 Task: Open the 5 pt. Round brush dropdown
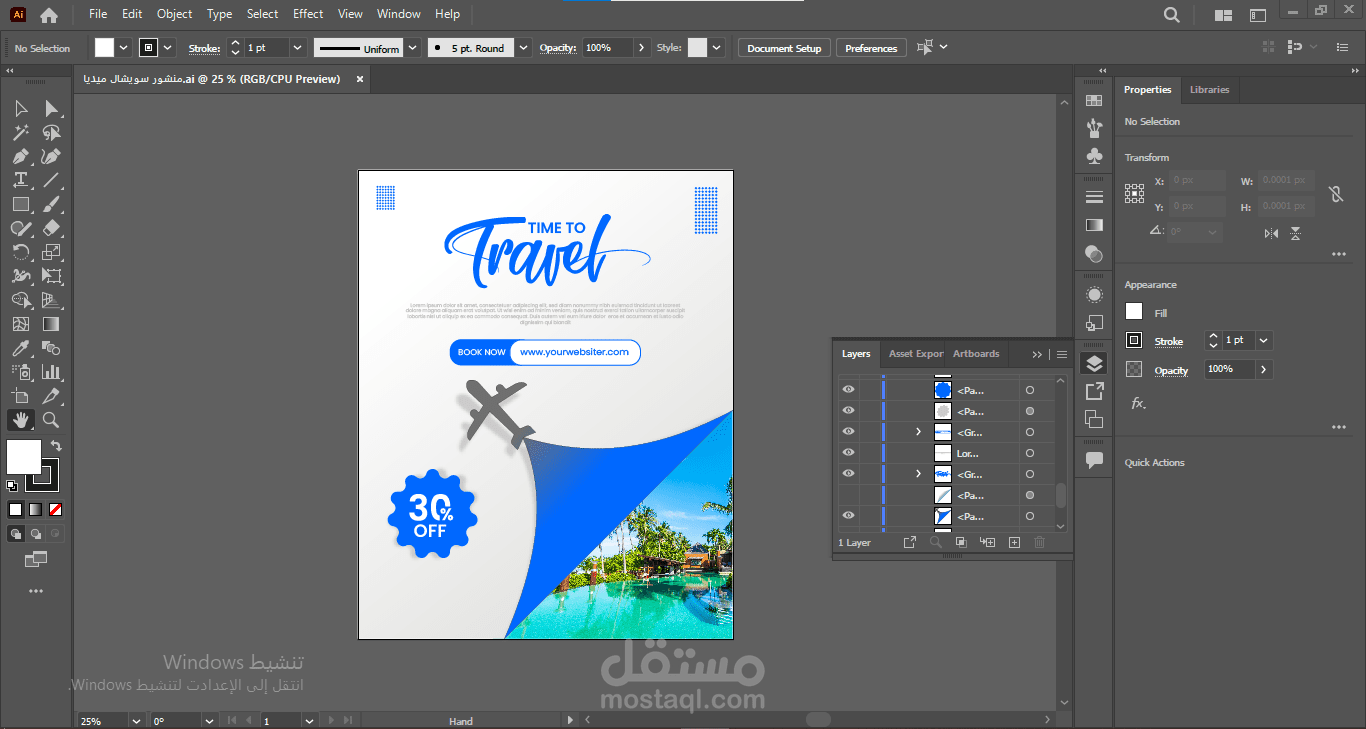(x=524, y=48)
